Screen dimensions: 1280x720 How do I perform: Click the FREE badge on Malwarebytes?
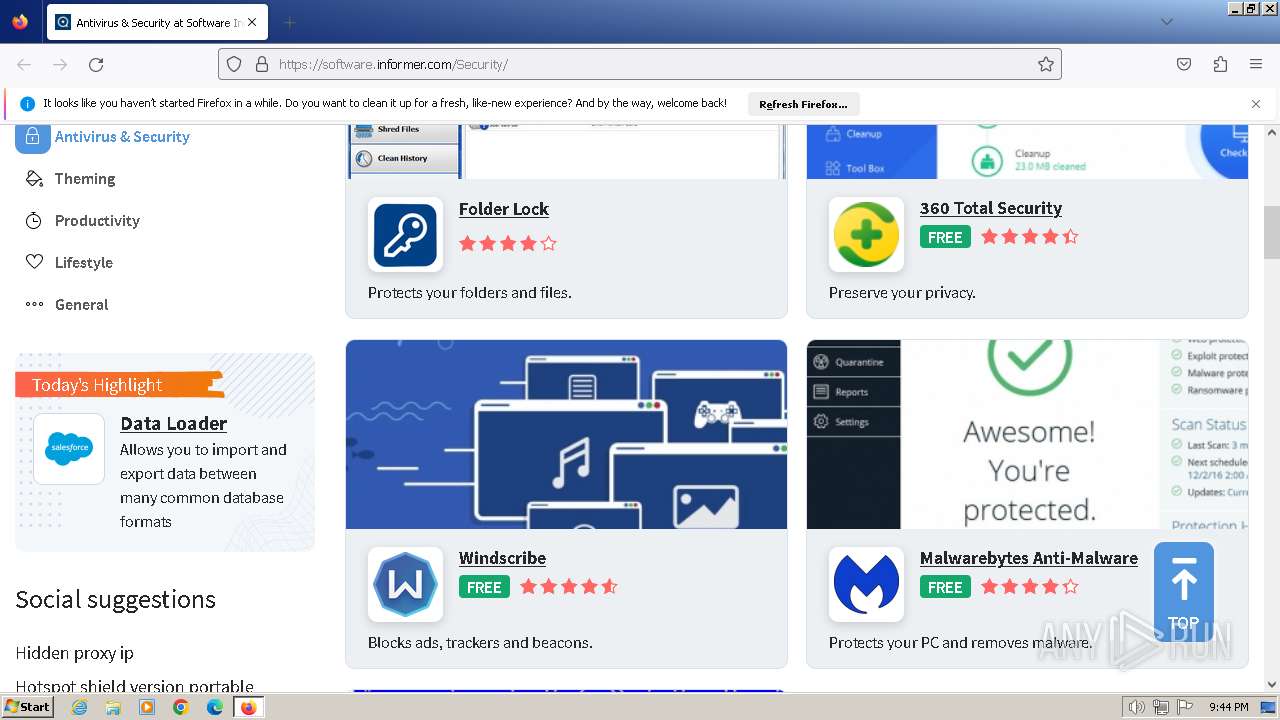pos(945,587)
